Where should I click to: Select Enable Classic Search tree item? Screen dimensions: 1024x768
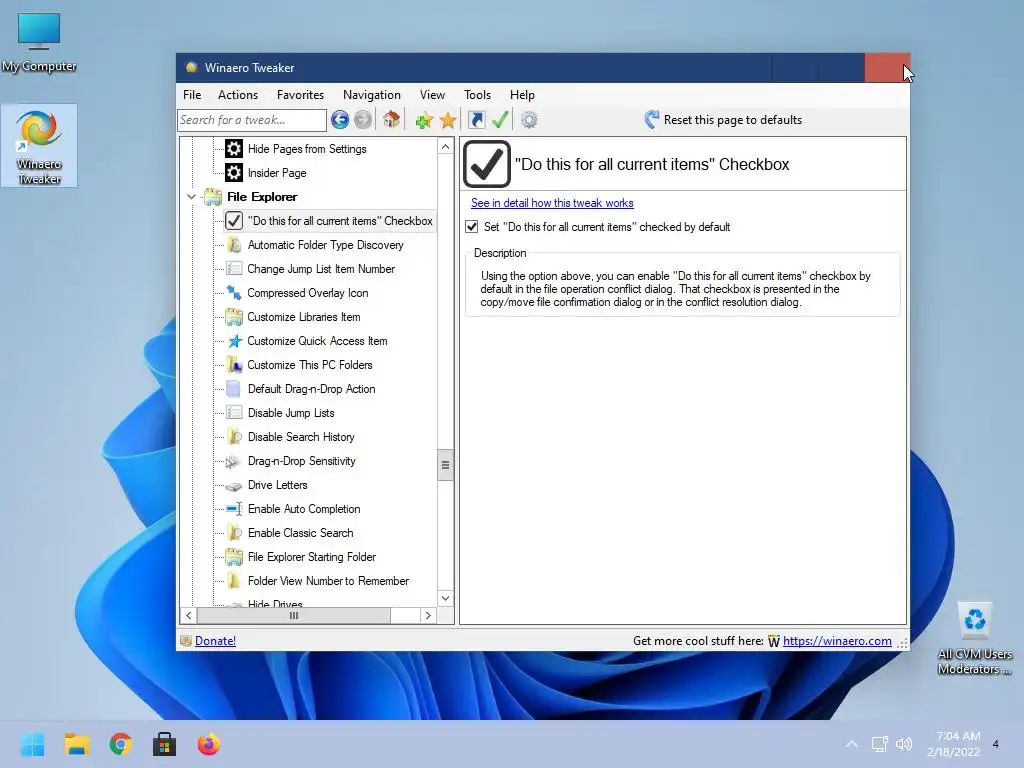300,533
